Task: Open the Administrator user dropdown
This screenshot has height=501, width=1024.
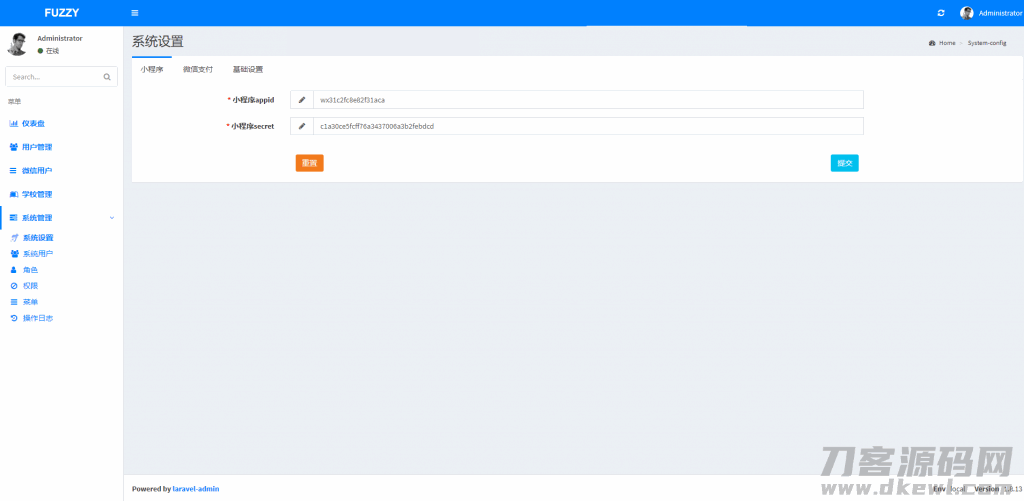Action: pos(999,13)
